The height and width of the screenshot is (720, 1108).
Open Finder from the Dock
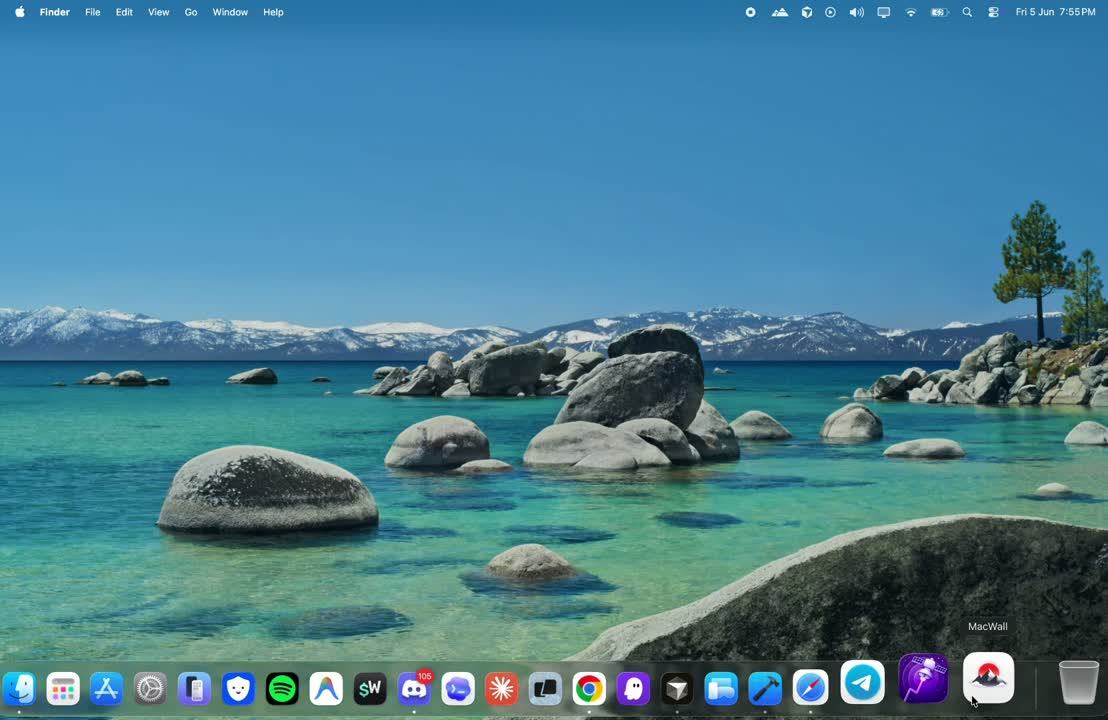19,689
